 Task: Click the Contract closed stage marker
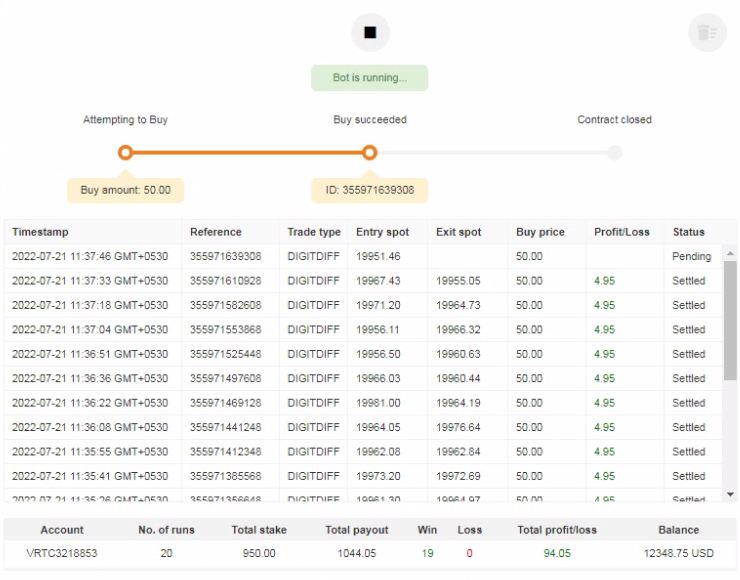(614, 152)
